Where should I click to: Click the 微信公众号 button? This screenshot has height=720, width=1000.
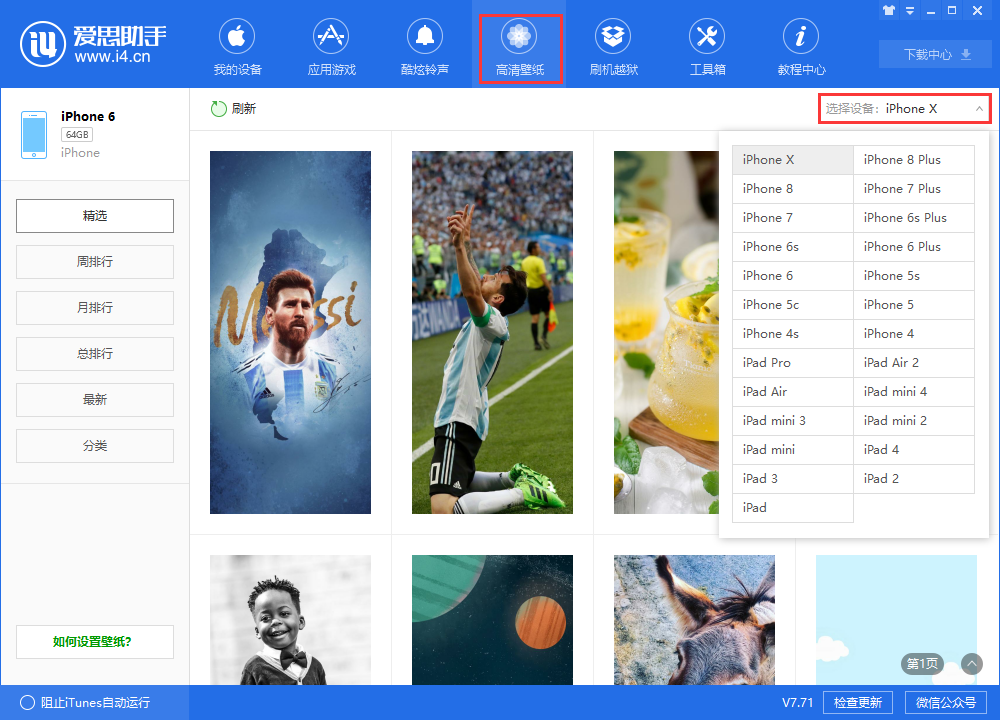tap(946, 702)
